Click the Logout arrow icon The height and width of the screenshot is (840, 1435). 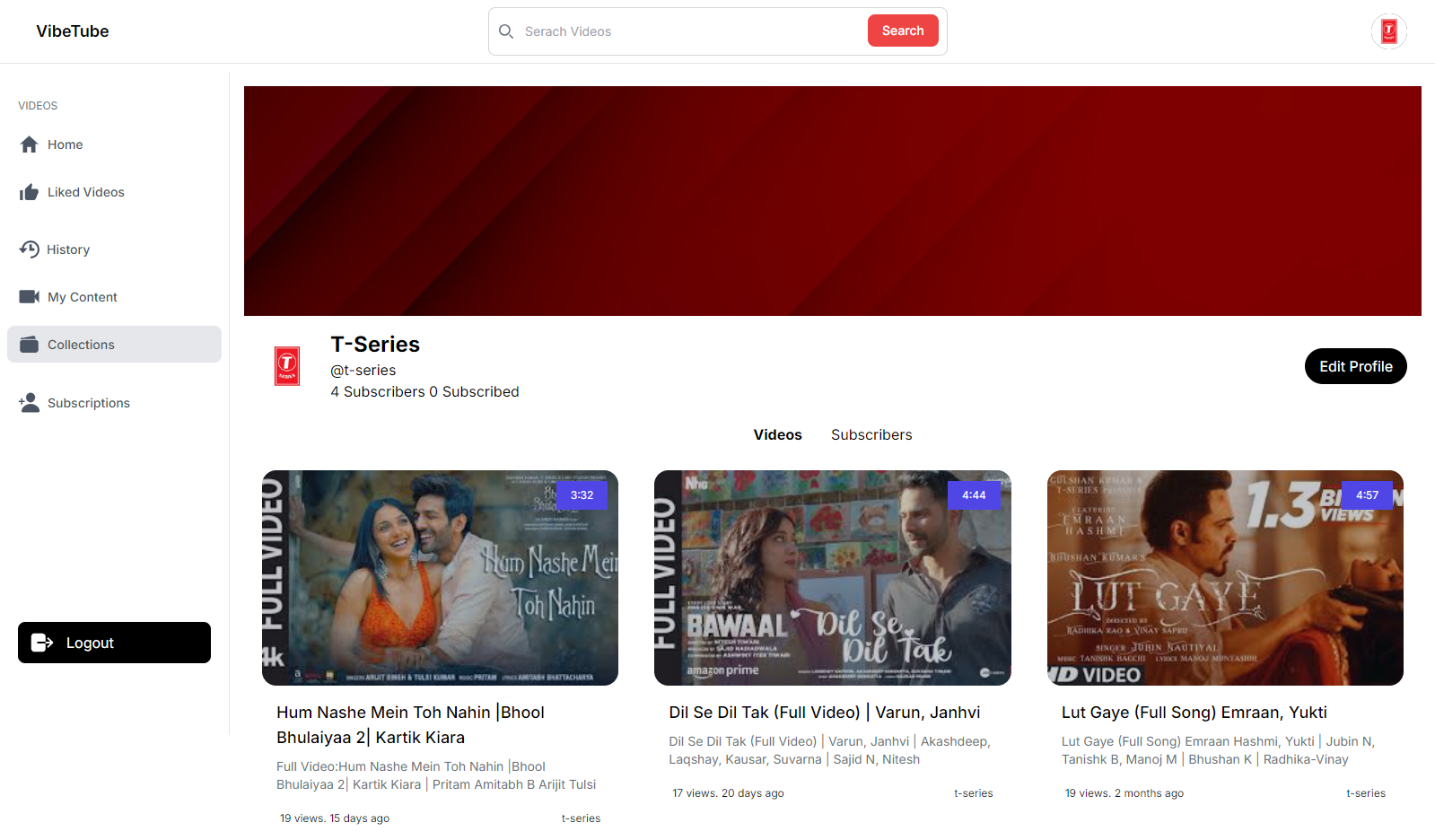(x=42, y=643)
